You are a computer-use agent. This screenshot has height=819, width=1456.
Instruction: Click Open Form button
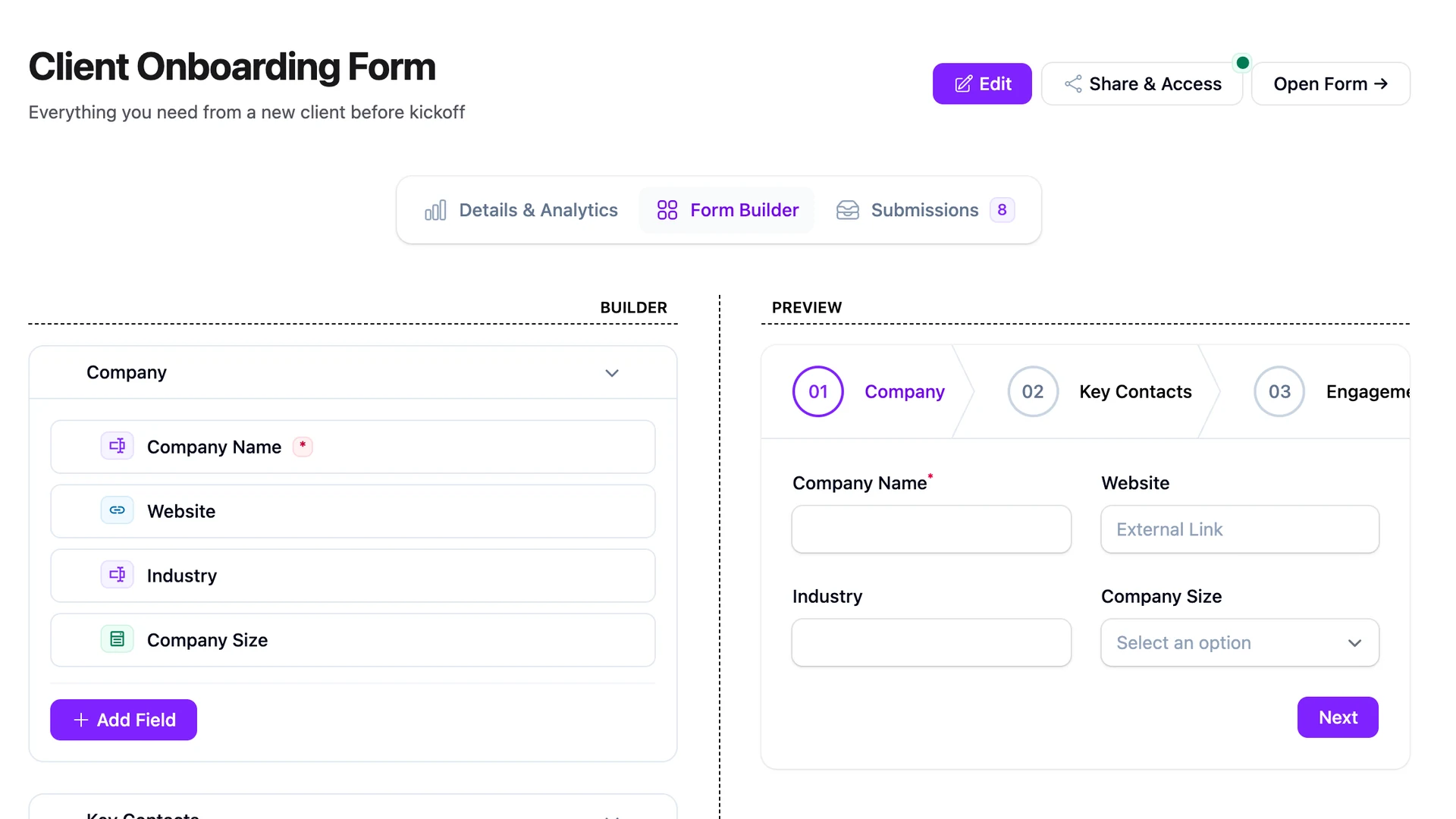point(1330,84)
